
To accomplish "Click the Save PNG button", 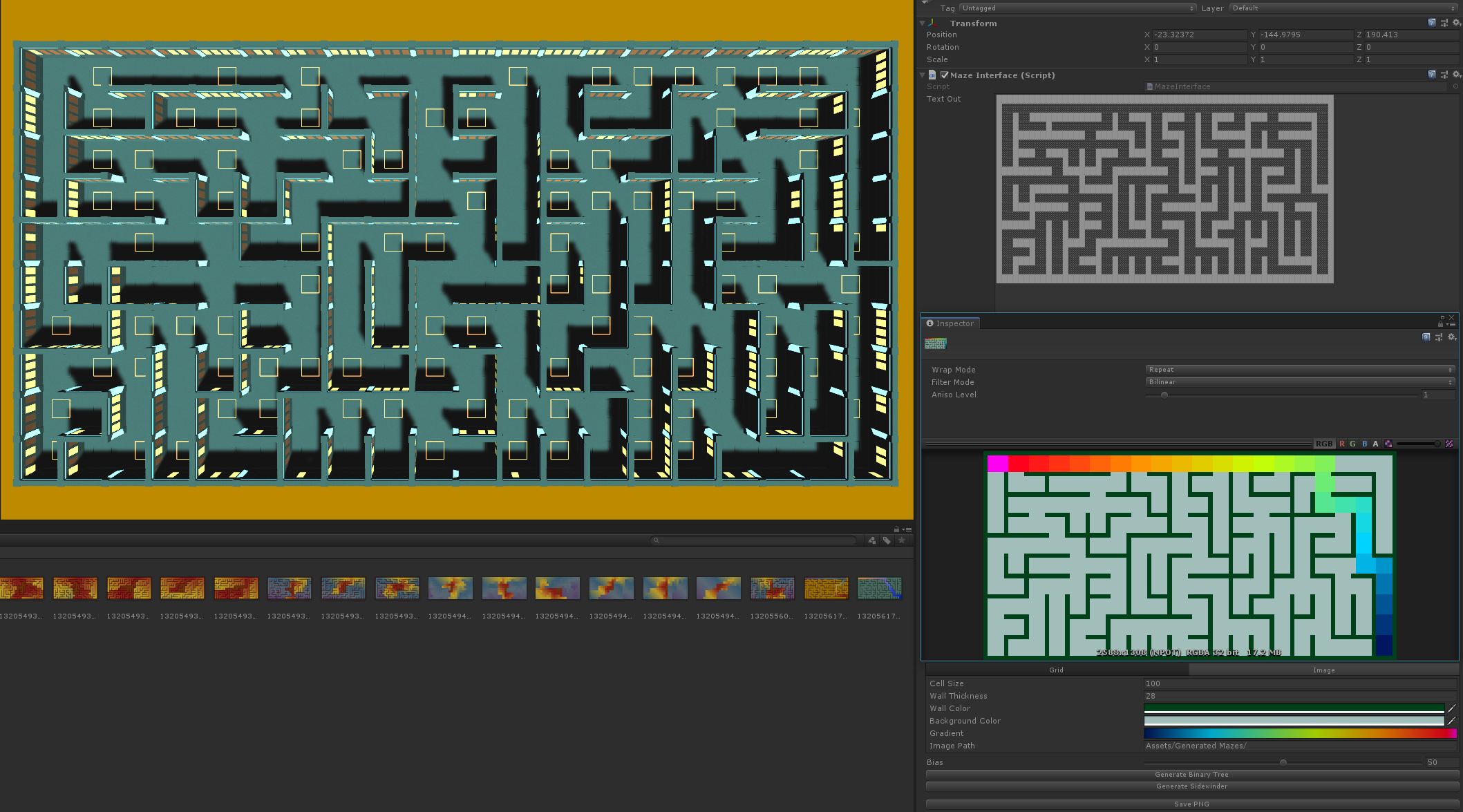I will (1192, 804).
